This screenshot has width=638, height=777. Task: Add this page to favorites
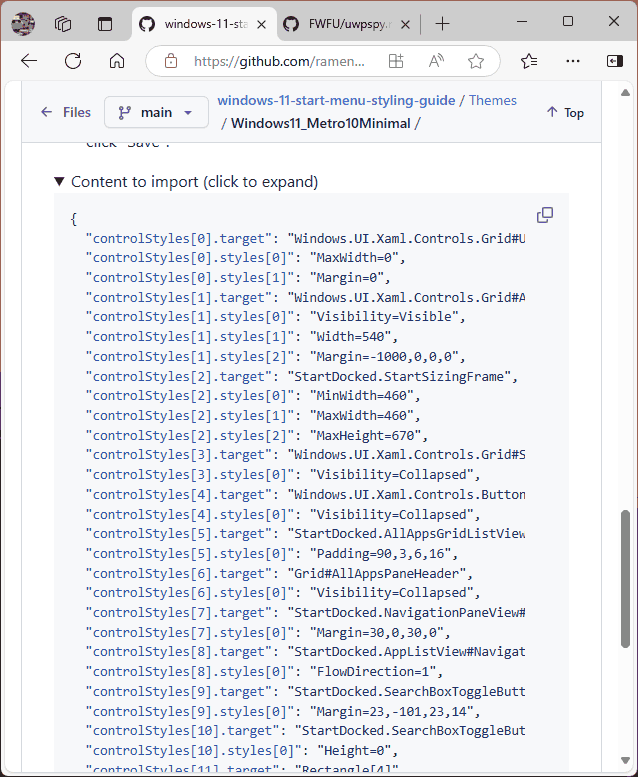[476, 61]
